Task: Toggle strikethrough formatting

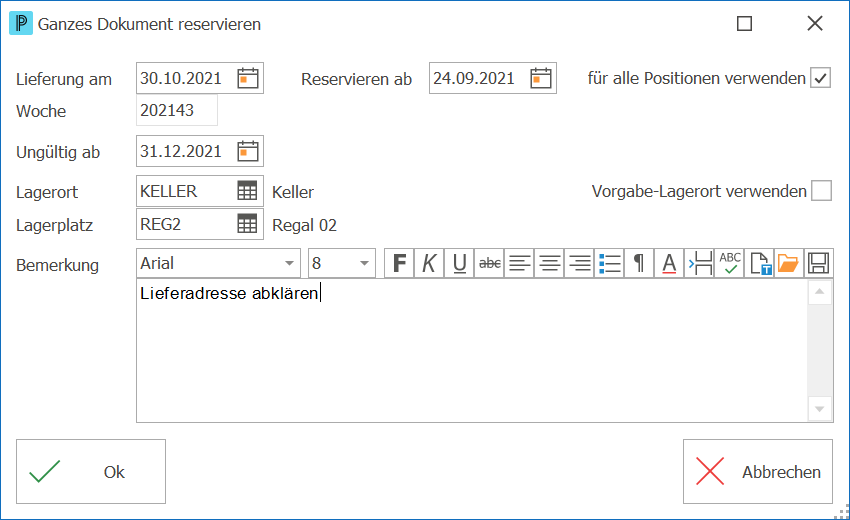Action: point(490,264)
